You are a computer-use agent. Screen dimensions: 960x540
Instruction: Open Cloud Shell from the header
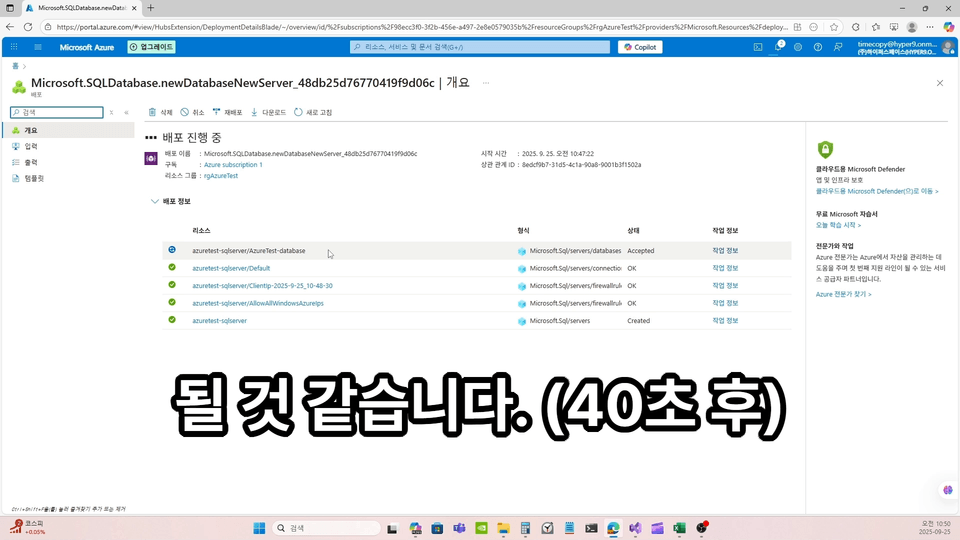pyautogui.click(x=758, y=47)
